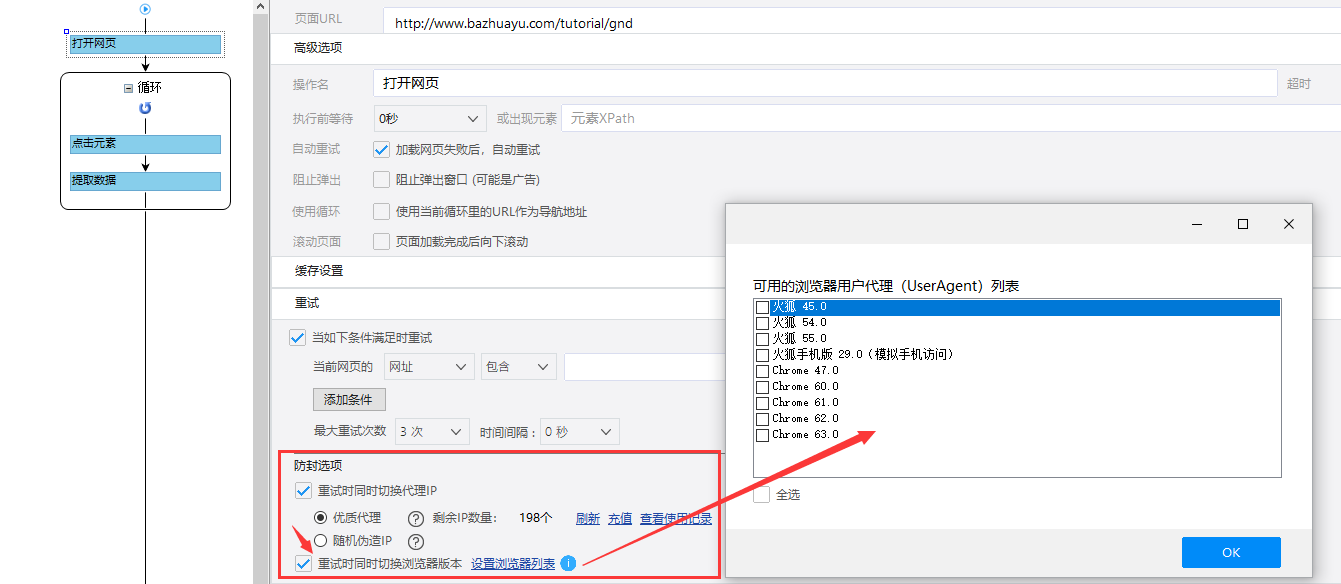This screenshot has width=1341, height=584.
Task: Check Chrome 60.0 in the UserAgent list
Action: 763,387
